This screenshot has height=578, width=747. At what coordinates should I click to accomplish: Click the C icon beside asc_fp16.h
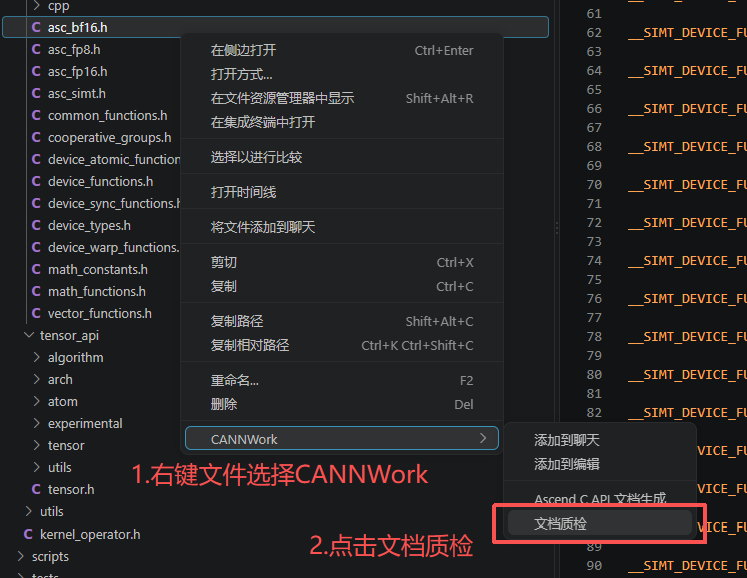coord(36,71)
